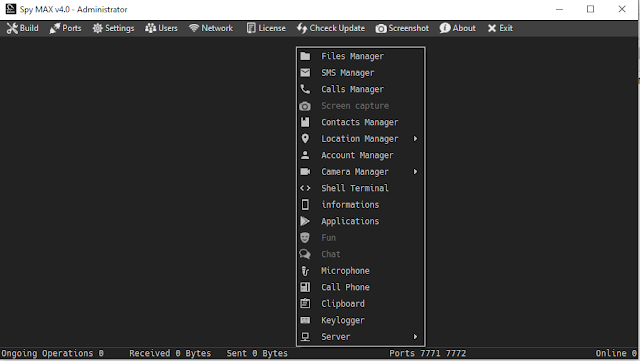Click the Received 0 Bytes status text

170,353
